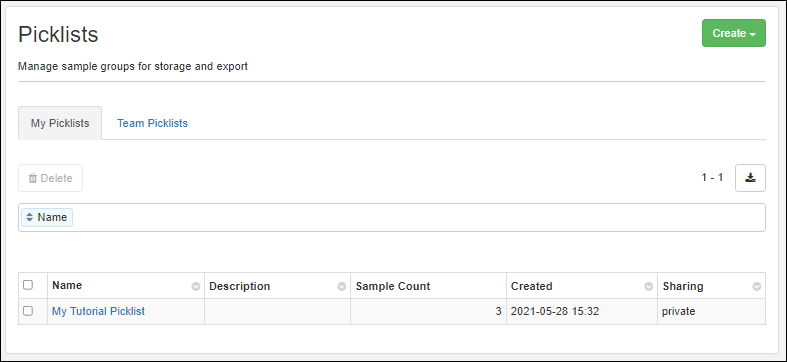
Task: Check the select-all checkbox in table header
Action: (28, 285)
